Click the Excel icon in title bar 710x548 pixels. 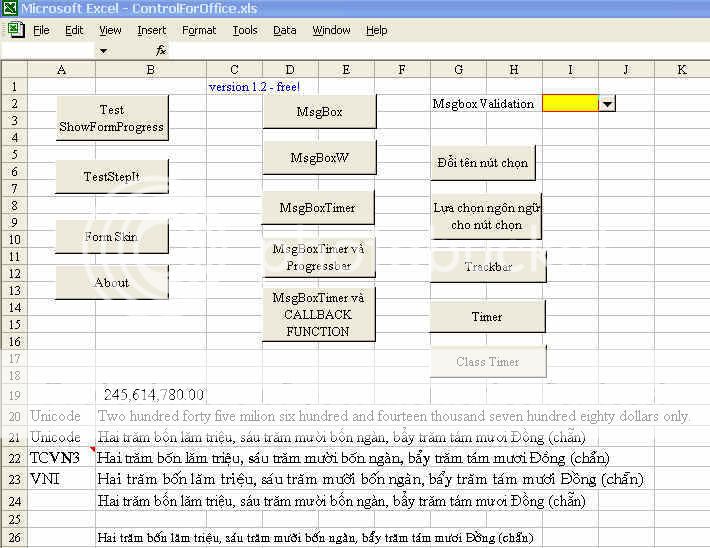pos(10,10)
